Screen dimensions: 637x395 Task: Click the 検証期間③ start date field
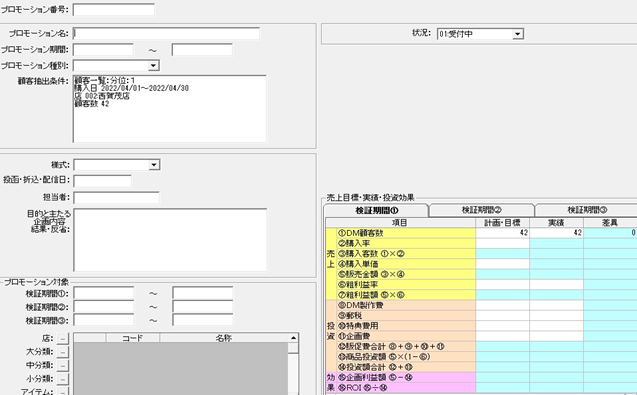coord(104,320)
